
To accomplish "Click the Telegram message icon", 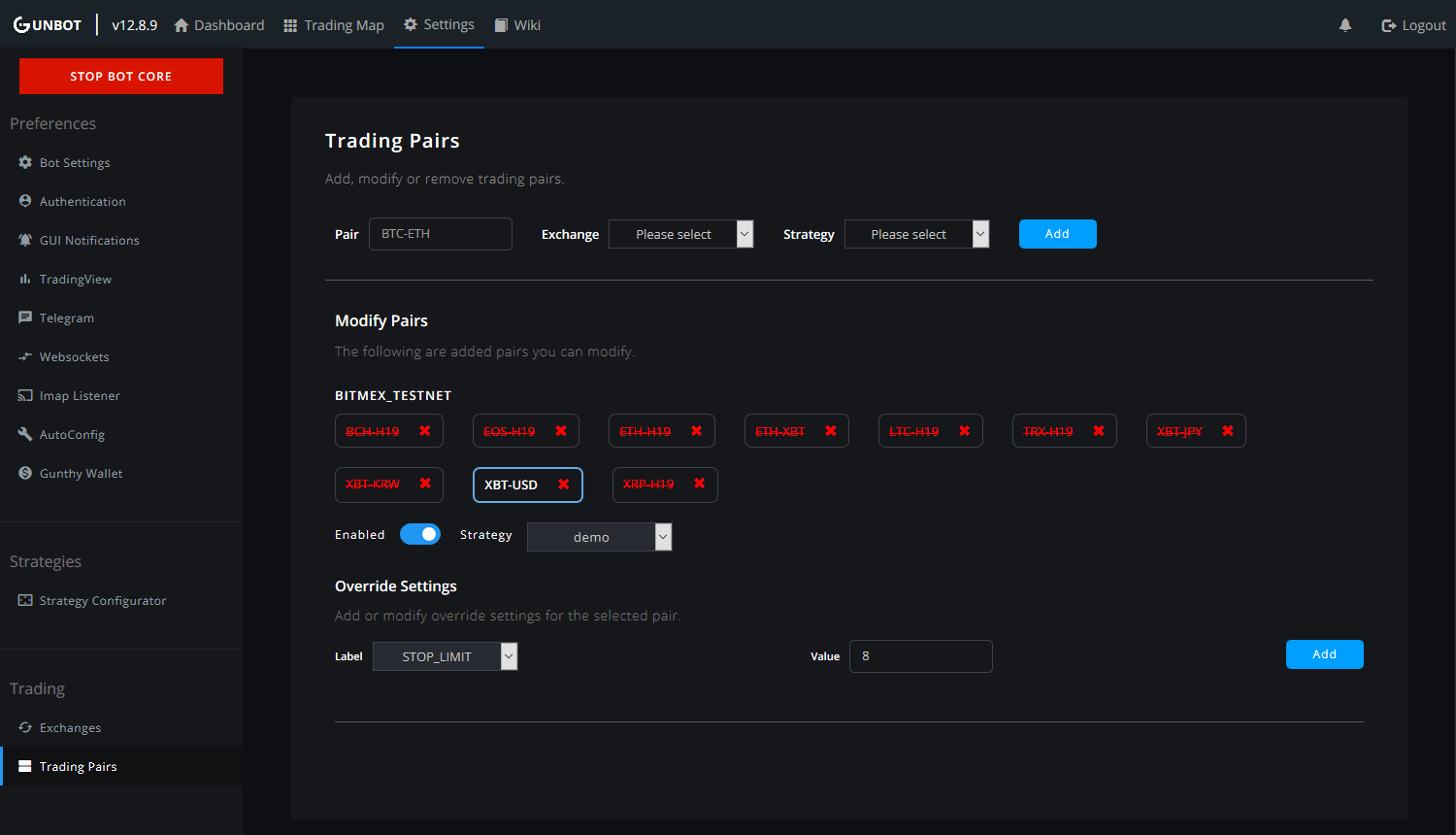I will coord(25,317).
